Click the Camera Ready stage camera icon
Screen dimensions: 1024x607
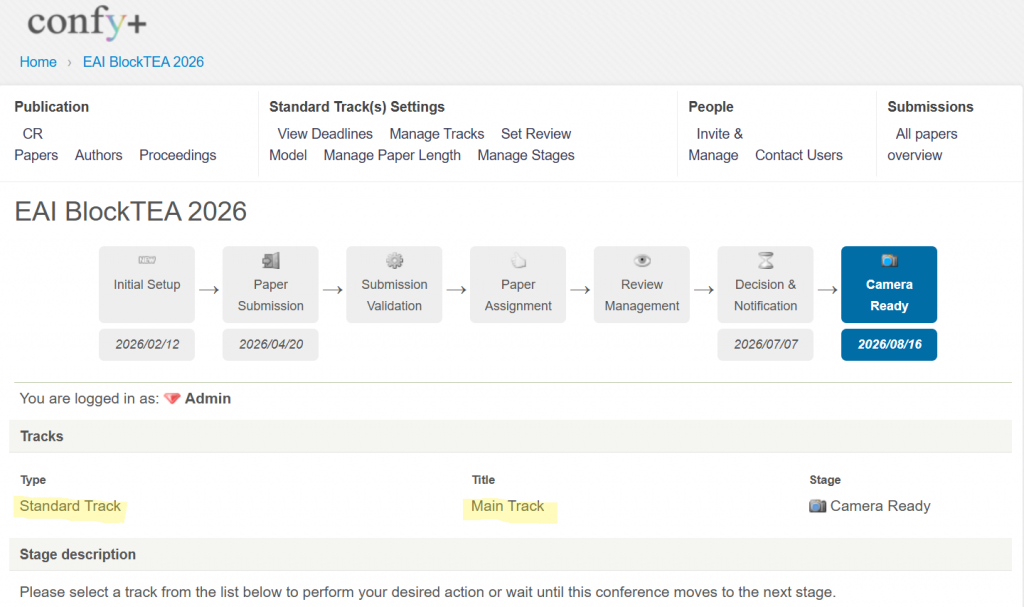889,261
